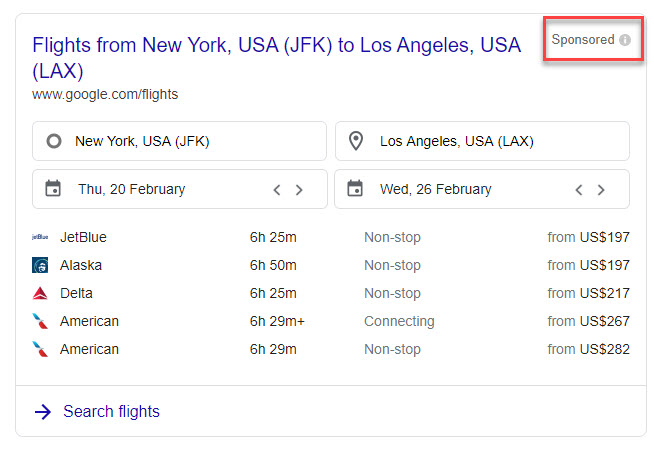
Task: Advance return date to next day
Action: [x=601, y=190]
